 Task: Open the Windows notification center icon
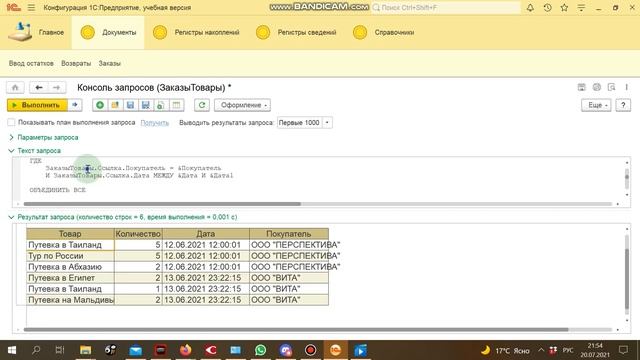click(x=623, y=350)
